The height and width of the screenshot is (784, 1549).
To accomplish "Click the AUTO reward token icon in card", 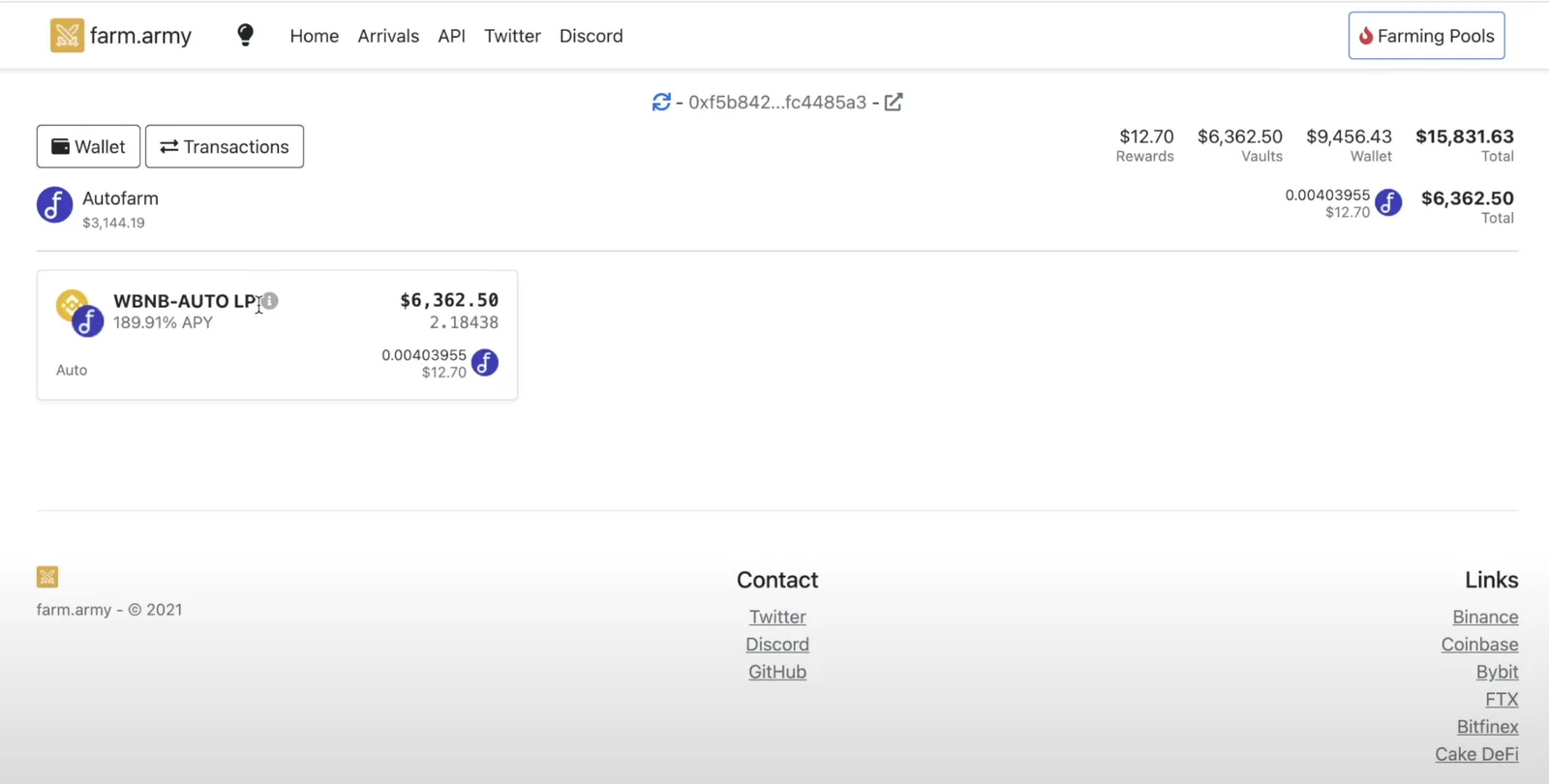I will tap(485, 363).
